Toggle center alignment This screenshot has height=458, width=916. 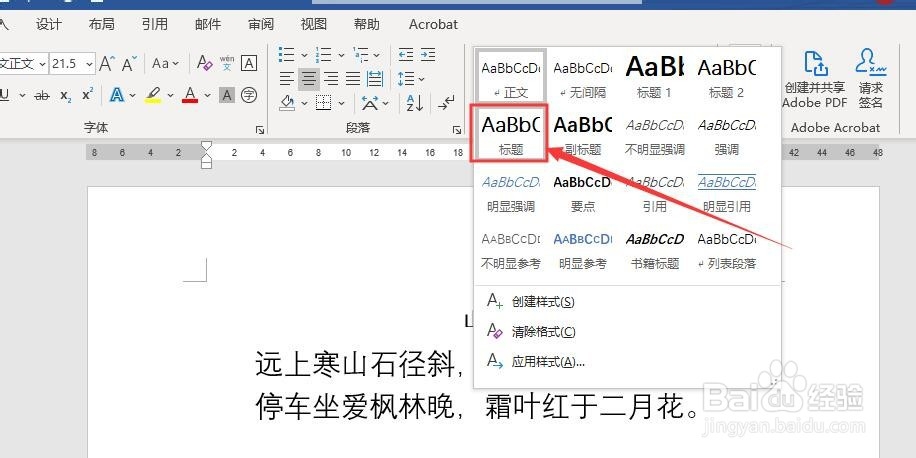click(308, 78)
